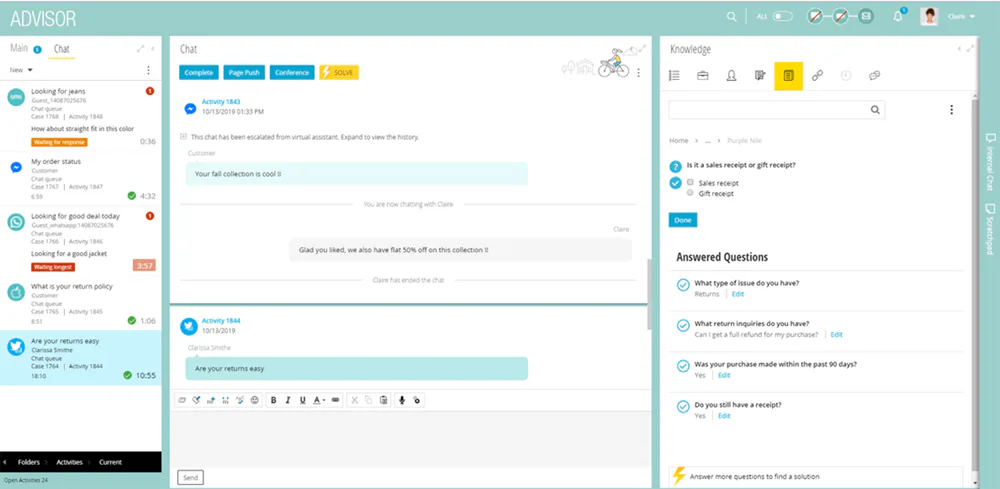The image size is (1000, 489).
Task: Open the New dropdown in chat list
Action: pyautogui.click(x=21, y=70)
